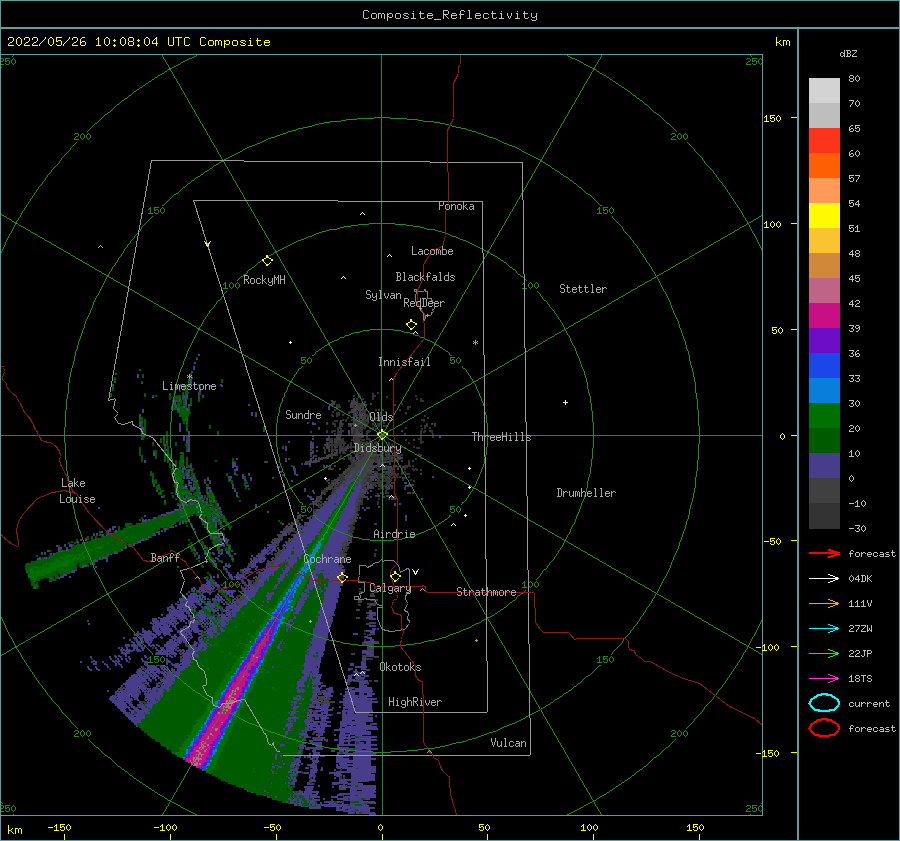Pick the purple 36-39 dBZ swatch
This screenshot has height=841, width=900.
(x=824, y=340)
